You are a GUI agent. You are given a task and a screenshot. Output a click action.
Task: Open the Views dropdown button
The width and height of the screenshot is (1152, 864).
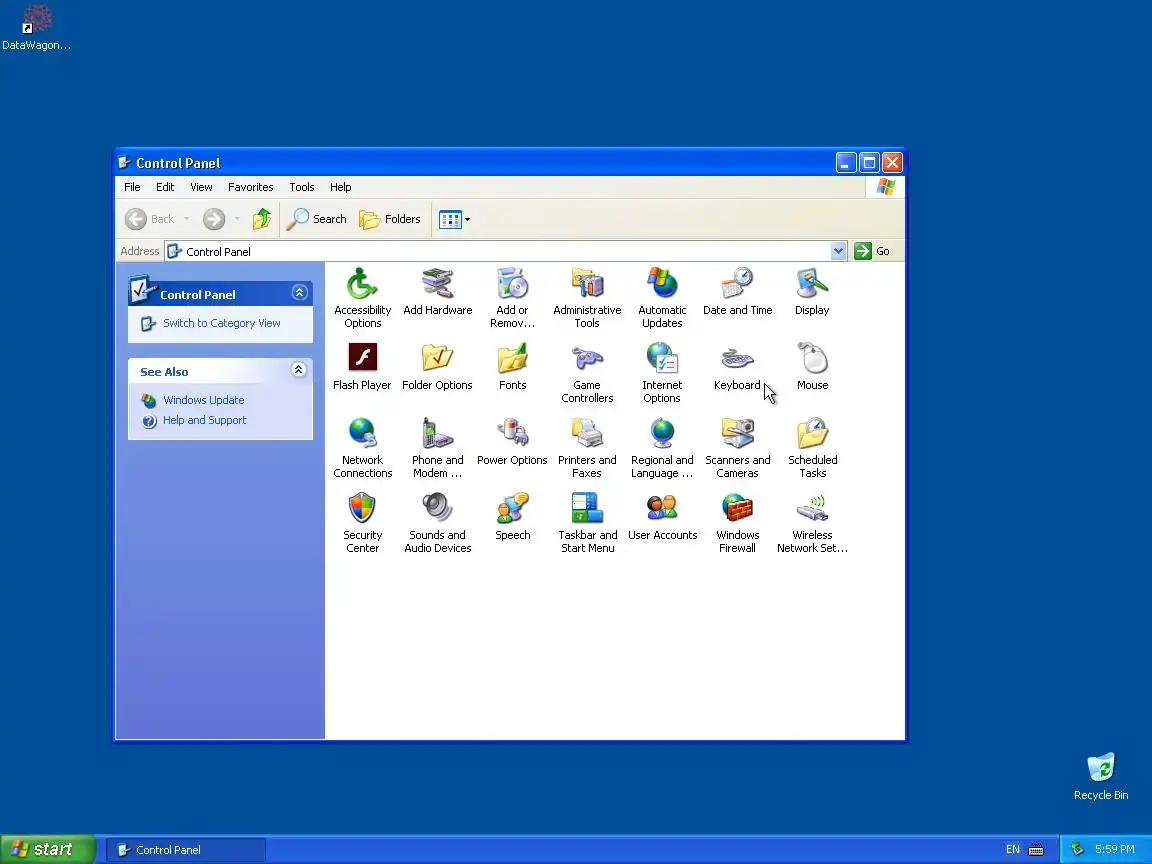[x=454, y=219]
